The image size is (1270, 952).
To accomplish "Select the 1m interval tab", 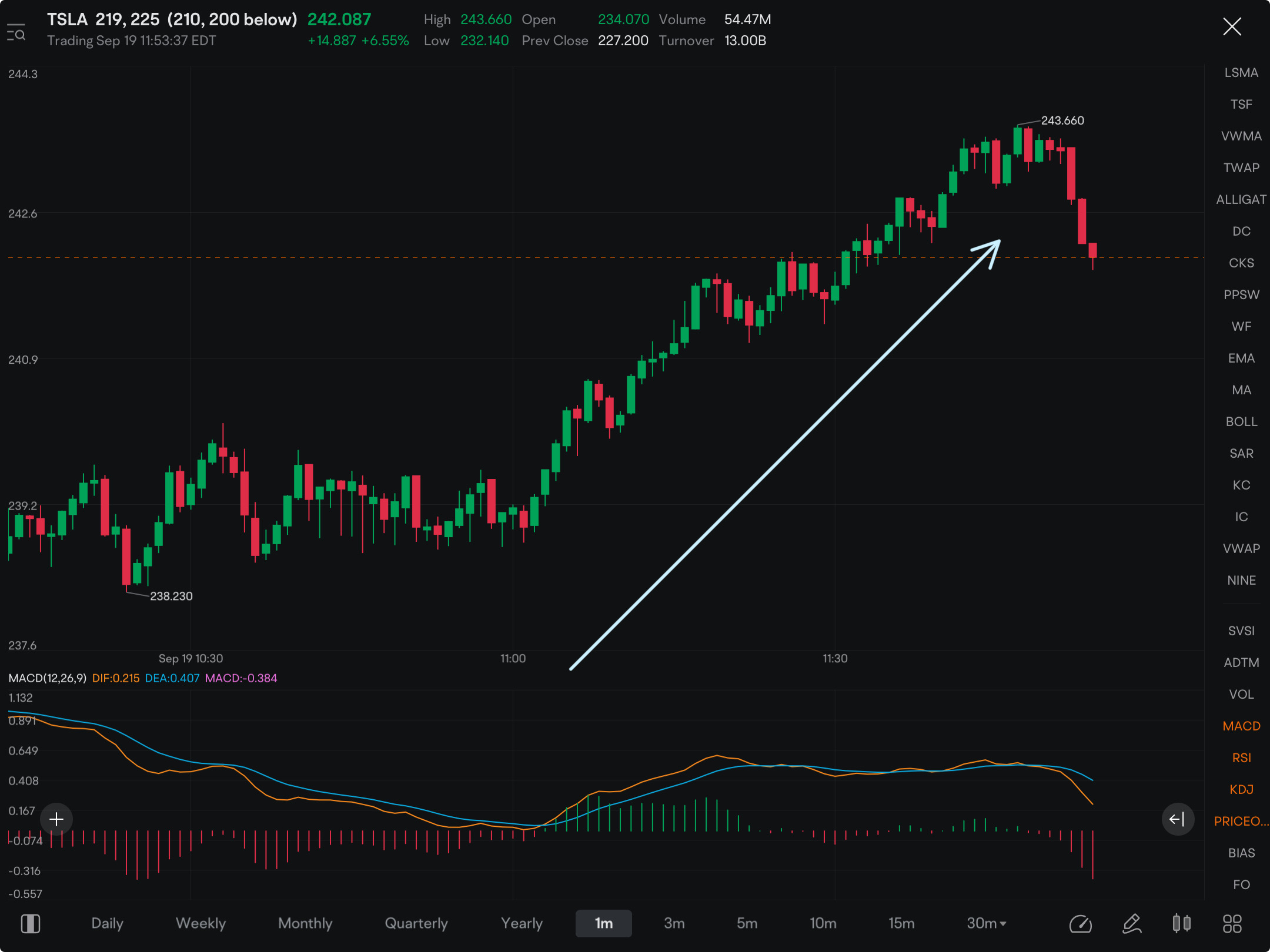I will click(604, 923).
